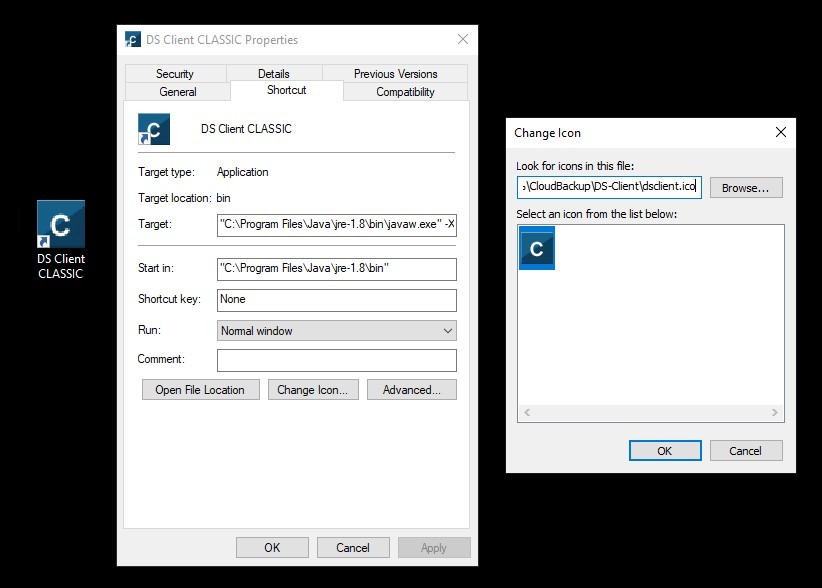Select the DS Client icon in the icon list

[537, 248]
